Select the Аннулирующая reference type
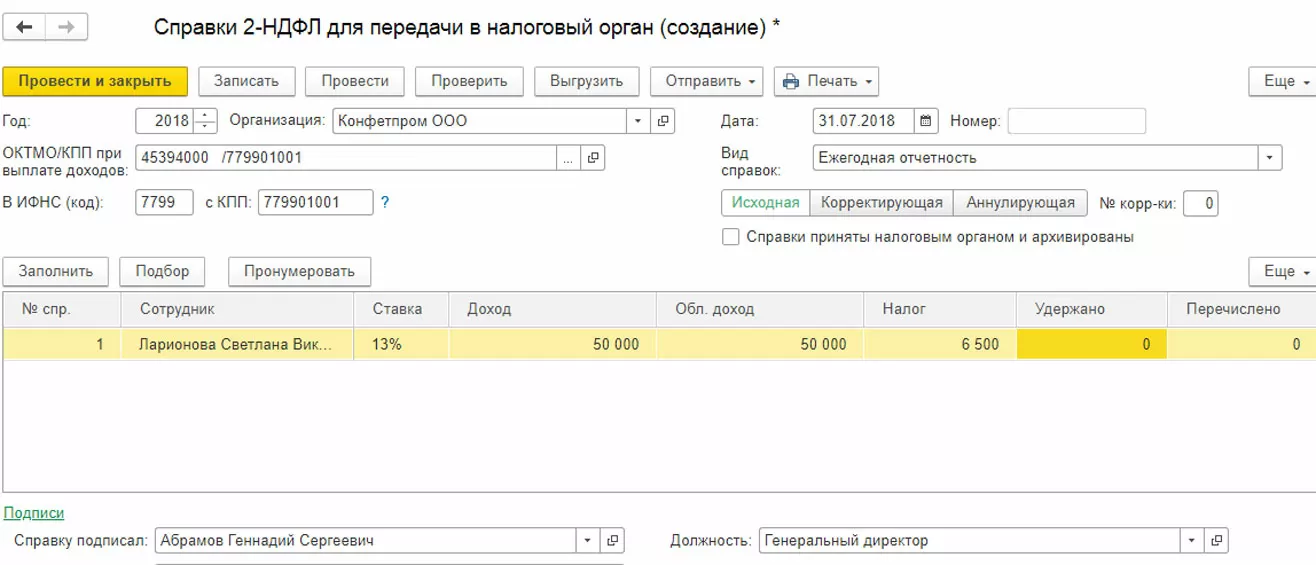1316x565 pixels. coord(1020,203)
